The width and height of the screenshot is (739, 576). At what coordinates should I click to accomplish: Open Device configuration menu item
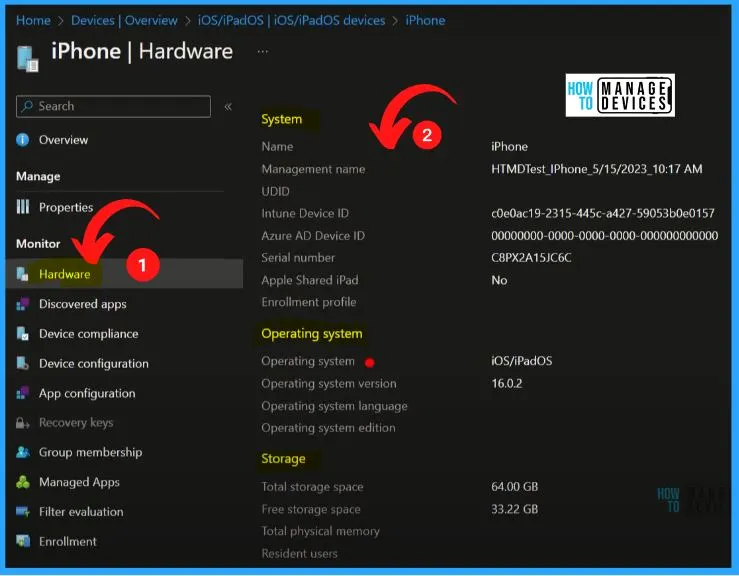(x=94, y=363)
